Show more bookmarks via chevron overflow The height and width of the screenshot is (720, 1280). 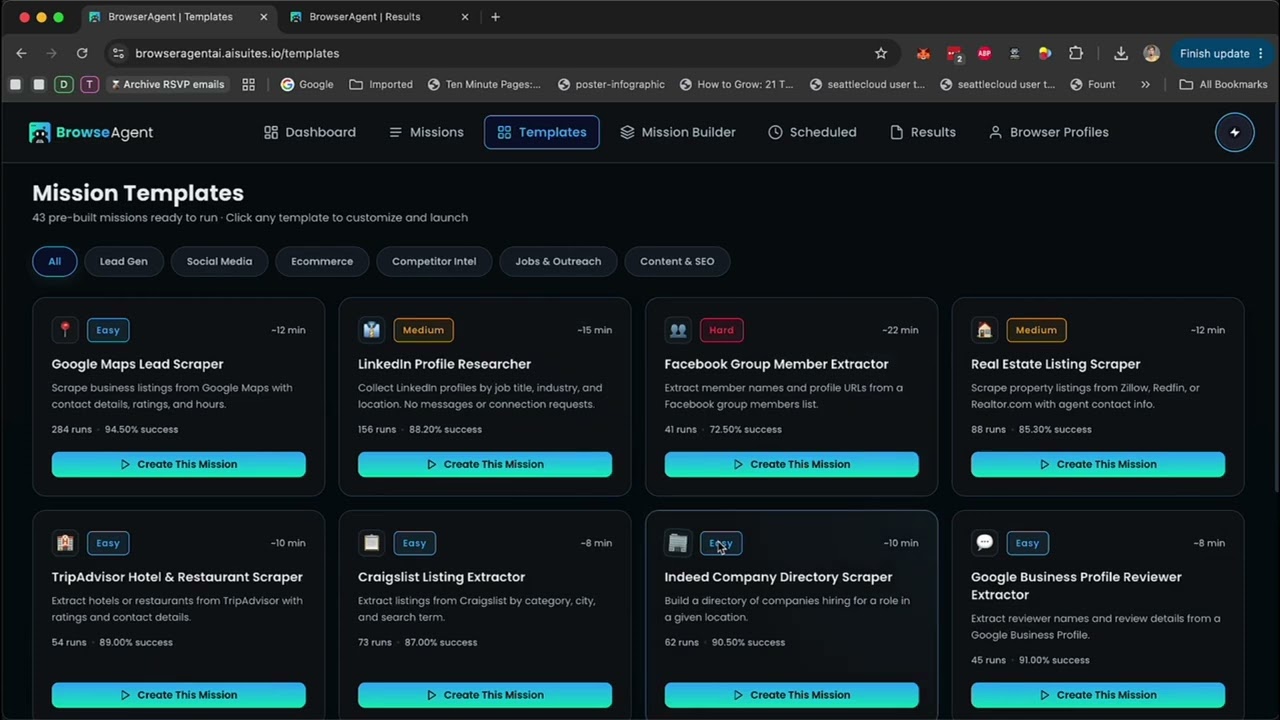click(x=1145, y=84)
